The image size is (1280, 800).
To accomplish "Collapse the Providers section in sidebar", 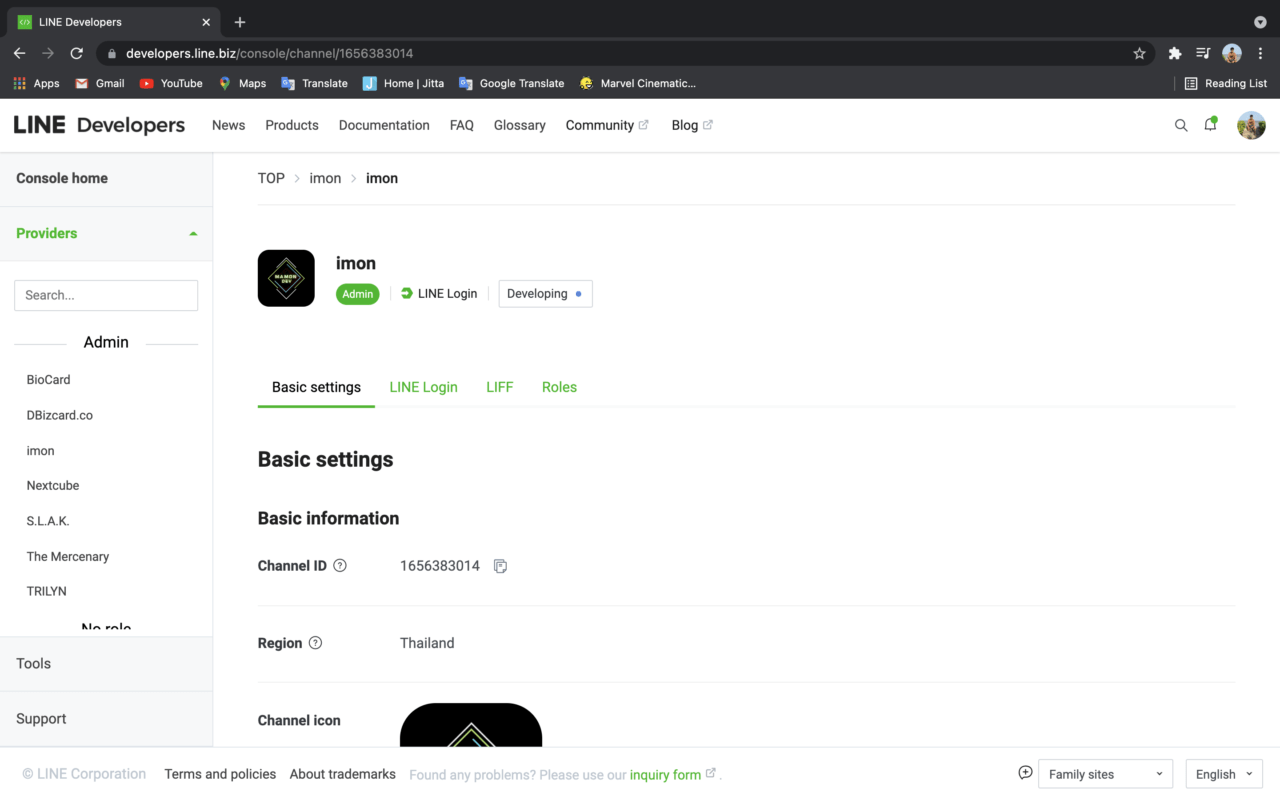I will click(x=193, y=233).
